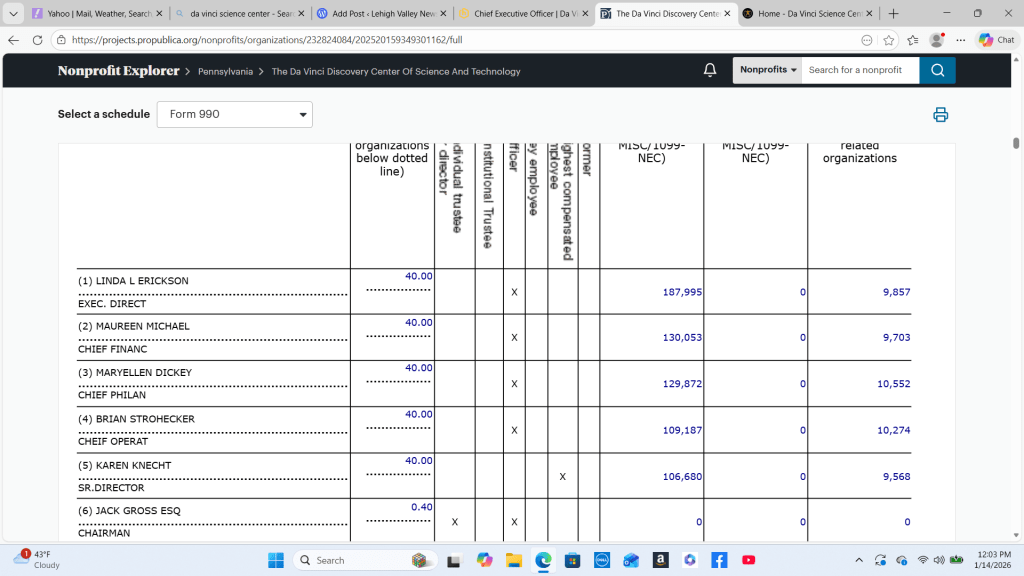The height and width of the screenshot is (576, 1024).
Task: Add page to favorites with star icon
Action: pos(889,40)
